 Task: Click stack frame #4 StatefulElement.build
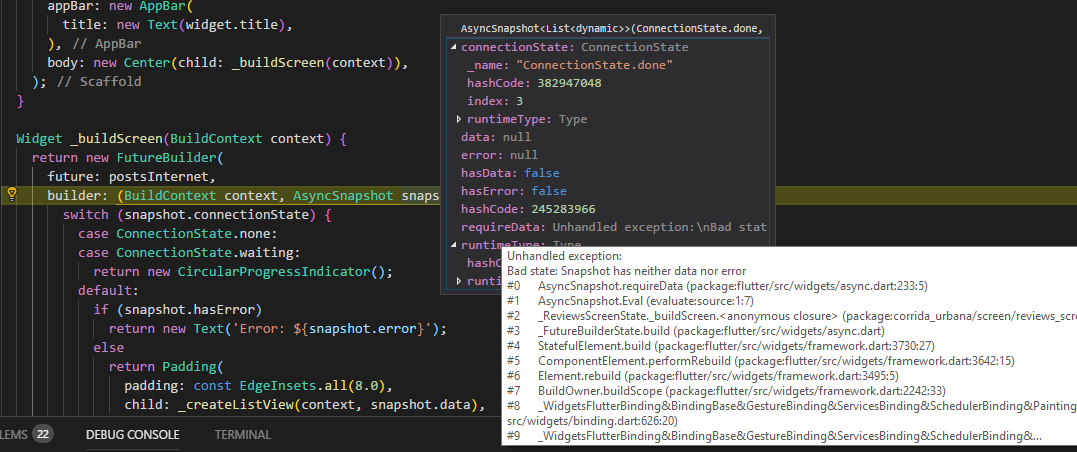(720, 346)
